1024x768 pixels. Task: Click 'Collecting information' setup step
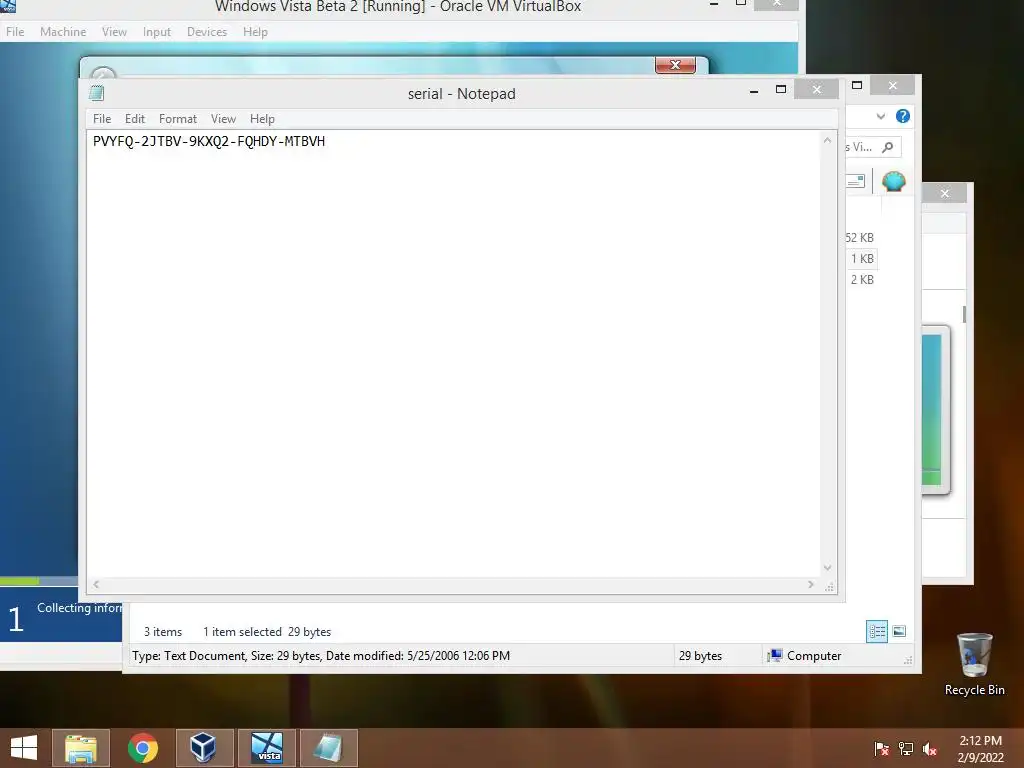79,608
